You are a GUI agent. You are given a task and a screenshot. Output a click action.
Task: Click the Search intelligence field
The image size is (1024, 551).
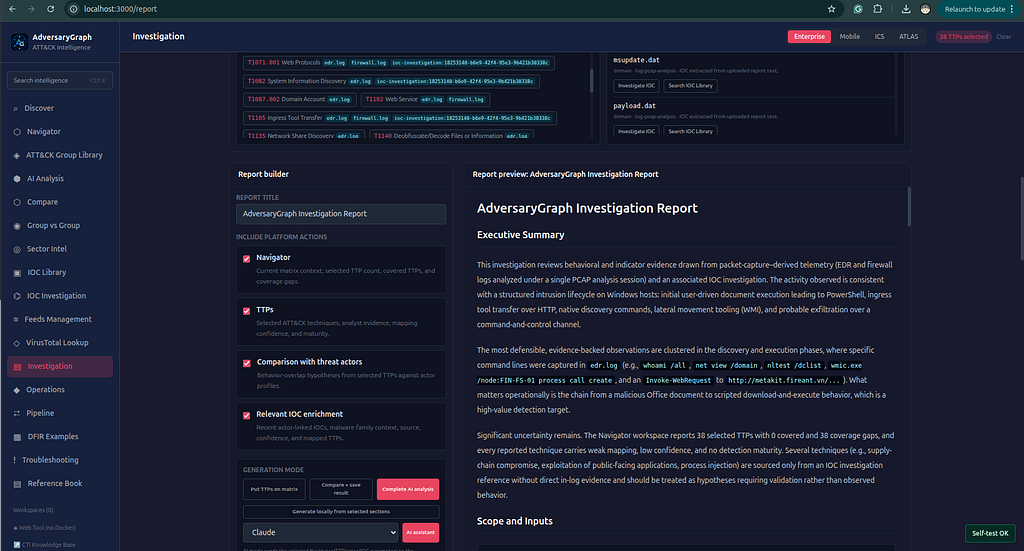tap(59, 80)
